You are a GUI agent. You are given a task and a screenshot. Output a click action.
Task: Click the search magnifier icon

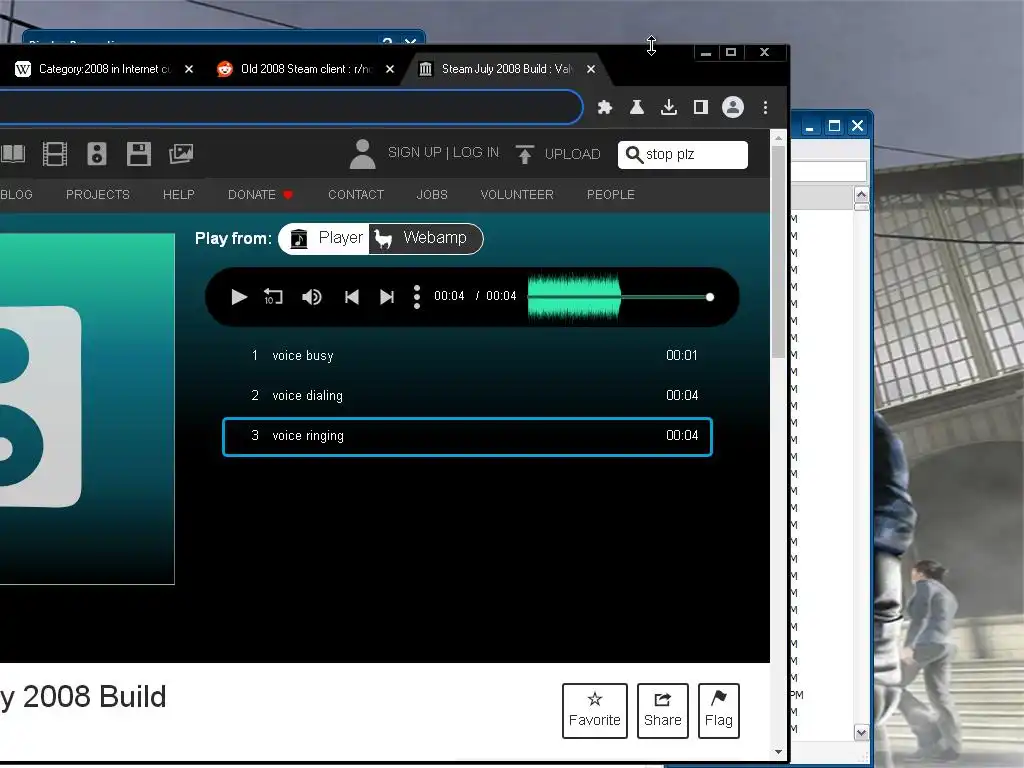pyautogui.click(x=634, y=155)
